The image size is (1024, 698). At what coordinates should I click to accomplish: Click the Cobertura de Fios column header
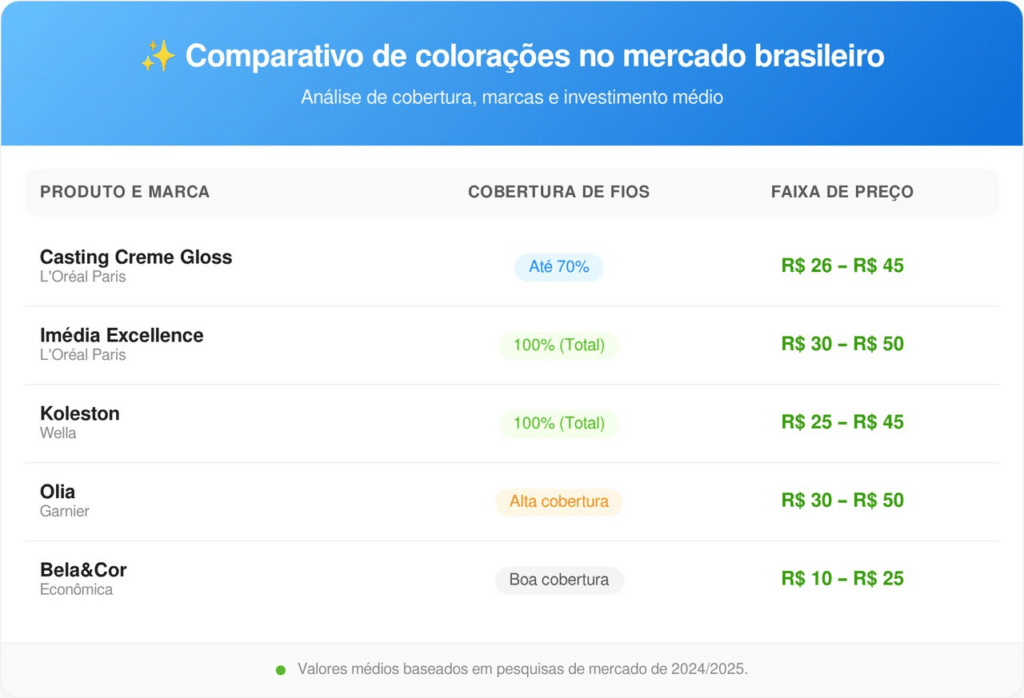[x=559, y=192]
